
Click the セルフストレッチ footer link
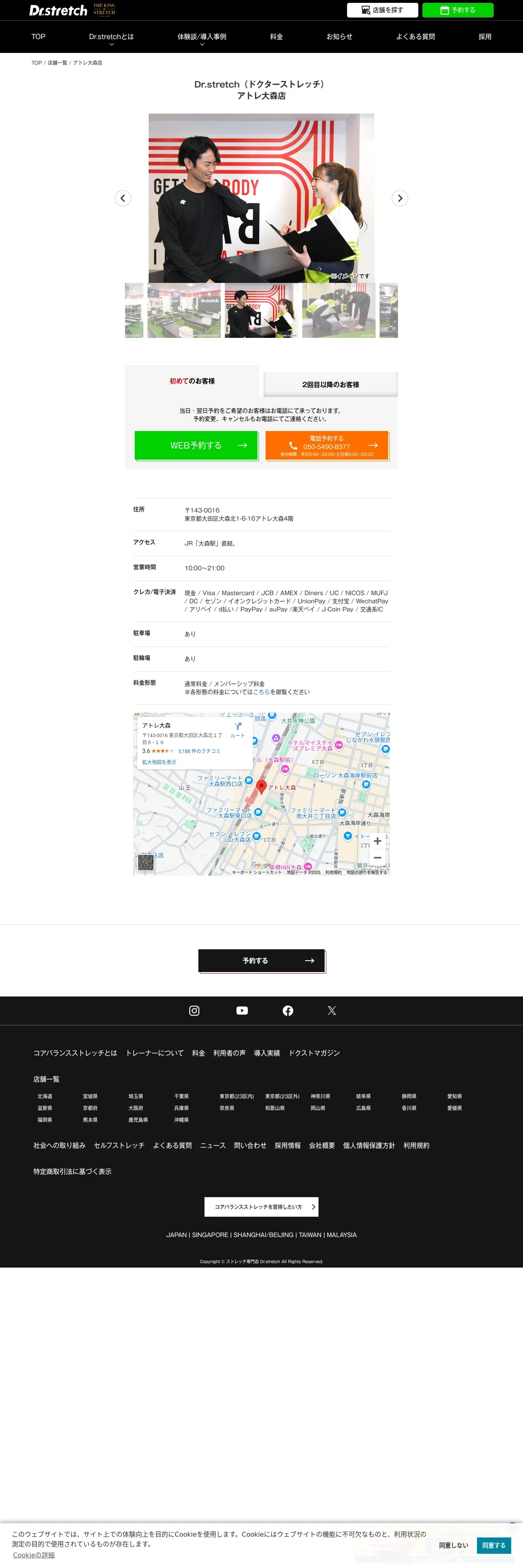pos(119,1145)
